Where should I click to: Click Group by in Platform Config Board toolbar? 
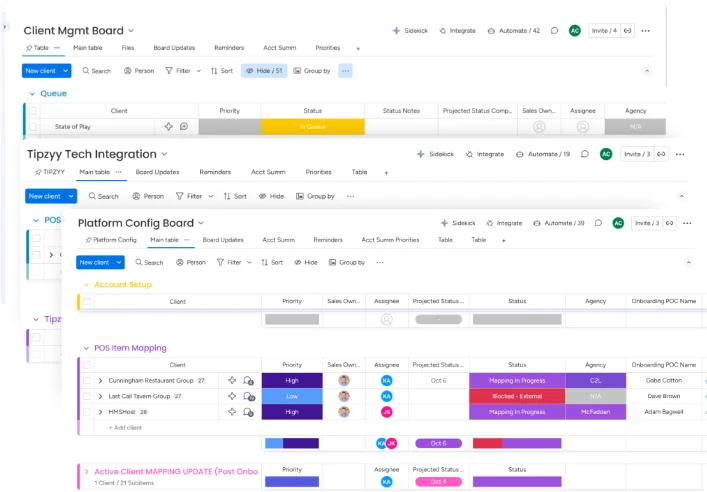click(346, 262)
